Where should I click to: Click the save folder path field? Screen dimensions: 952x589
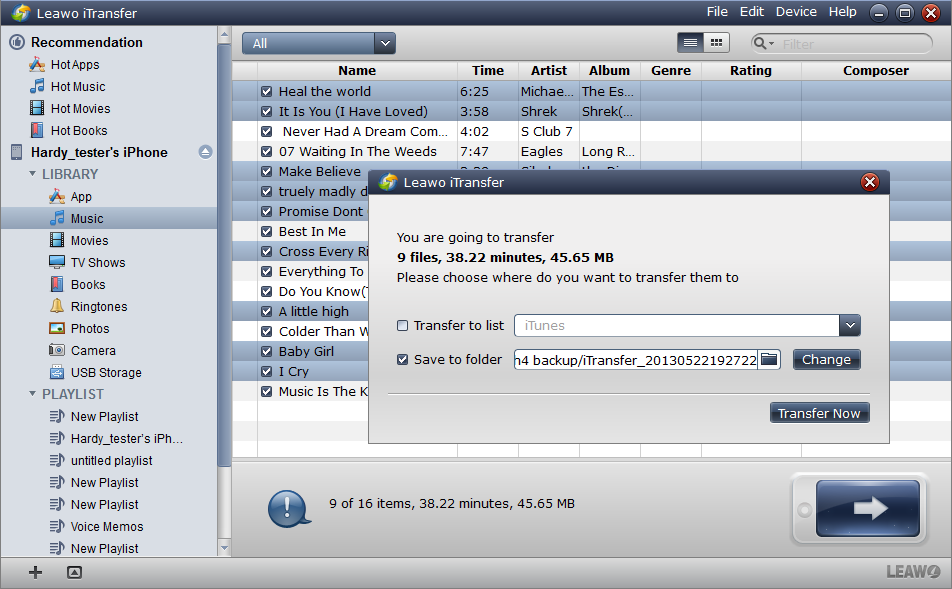(x=636, y=359)
